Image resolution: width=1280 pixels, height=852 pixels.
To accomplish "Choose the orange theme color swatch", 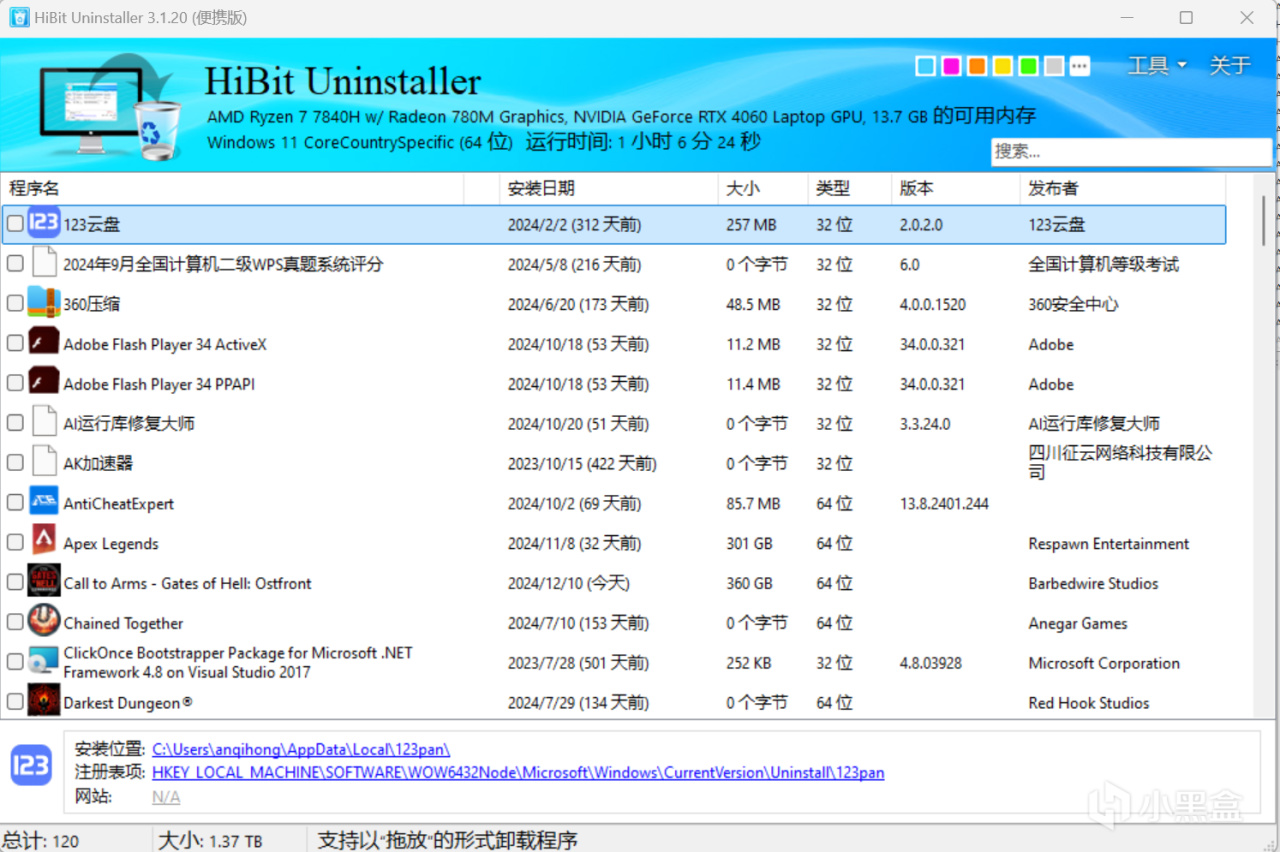I will [x=977, y=66].
